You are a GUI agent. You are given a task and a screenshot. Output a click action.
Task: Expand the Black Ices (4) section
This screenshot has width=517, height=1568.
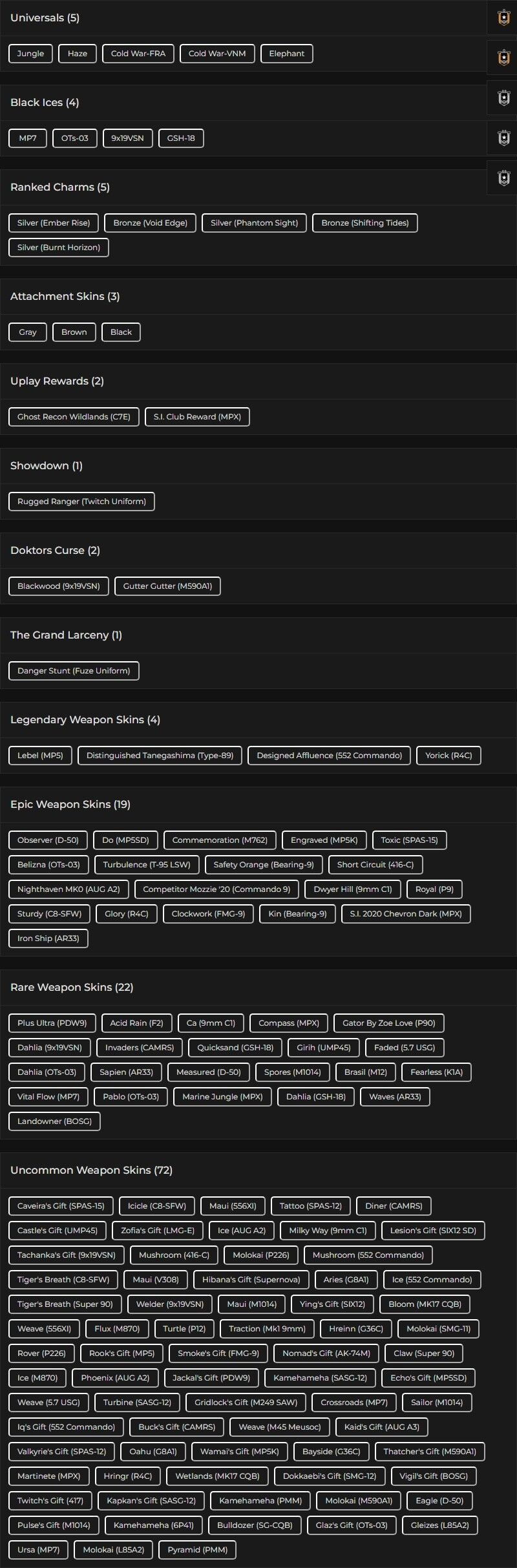tap(45, 103)
